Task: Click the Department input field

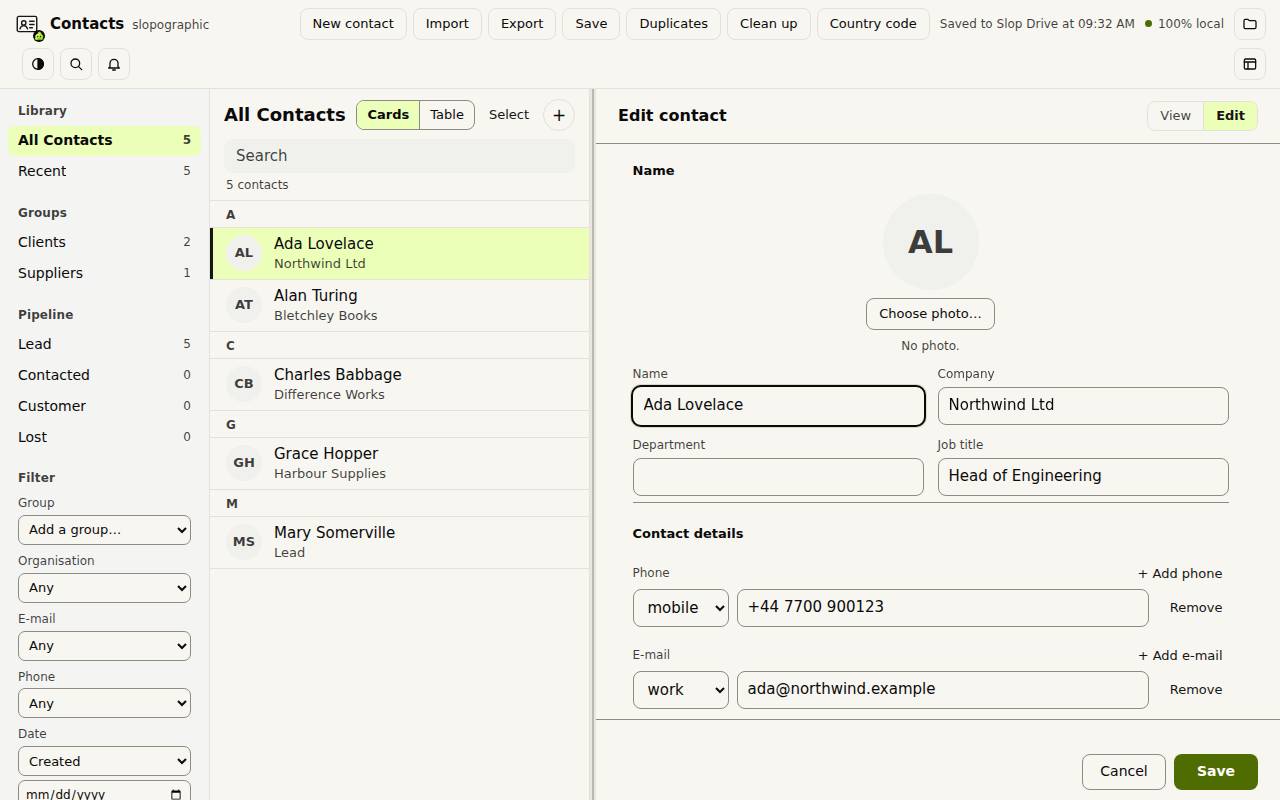Action: coord(778,477)
